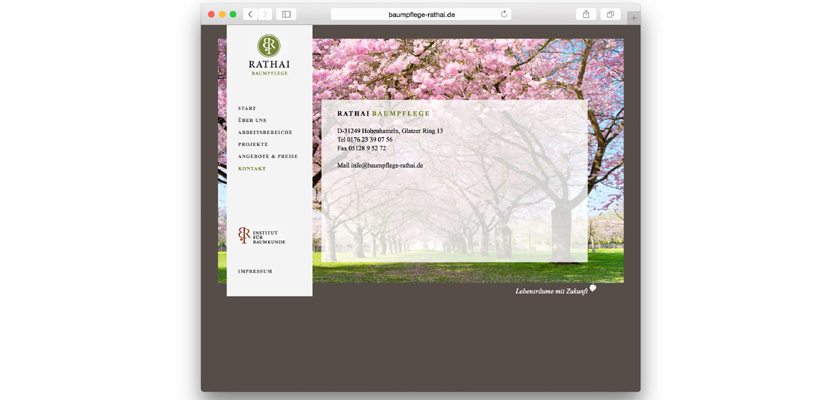Image resolution: width=840 pixels, height=400 pixels.
Task: Open ANGEBOTE & PREISE page
Action: click(x=268, y=156)
